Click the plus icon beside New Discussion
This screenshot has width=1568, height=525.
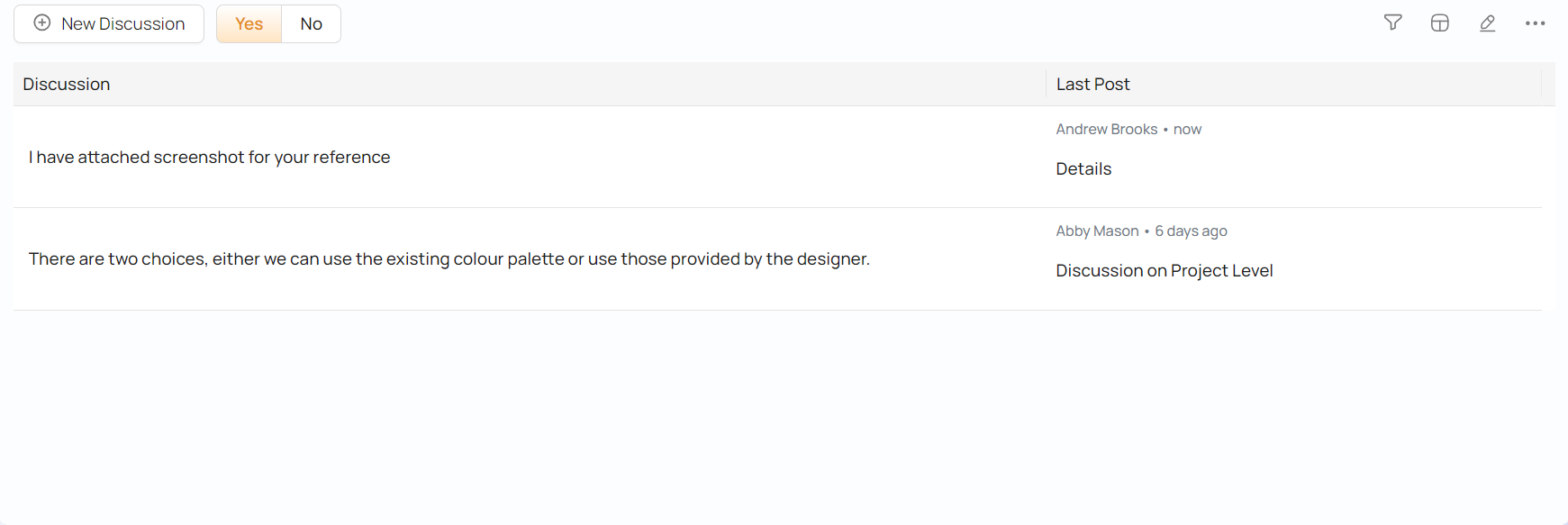pyautogui.click(x=42, y=23)
